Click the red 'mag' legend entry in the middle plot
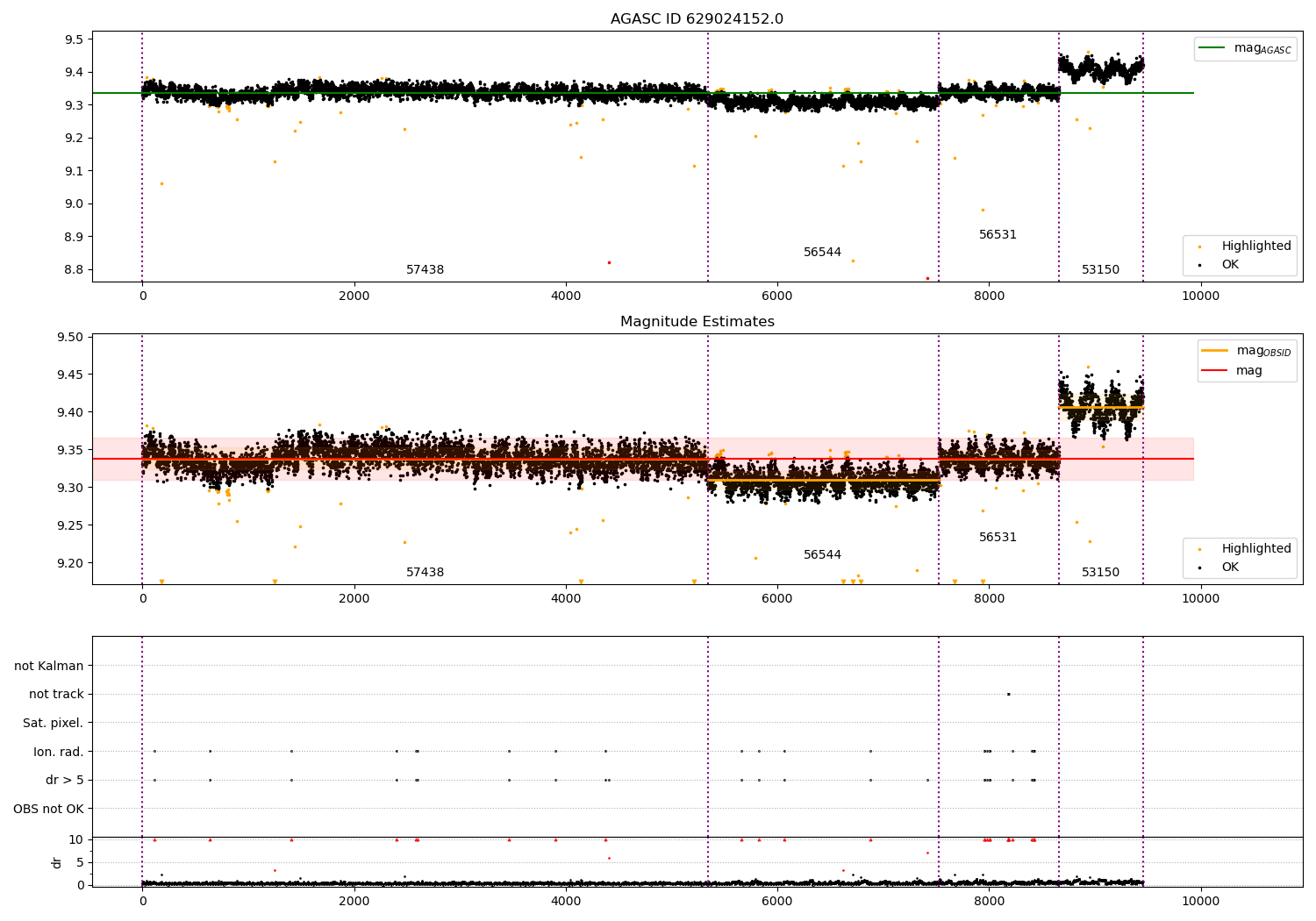This screenshot has width=1316, height=921. [1233, 371]
